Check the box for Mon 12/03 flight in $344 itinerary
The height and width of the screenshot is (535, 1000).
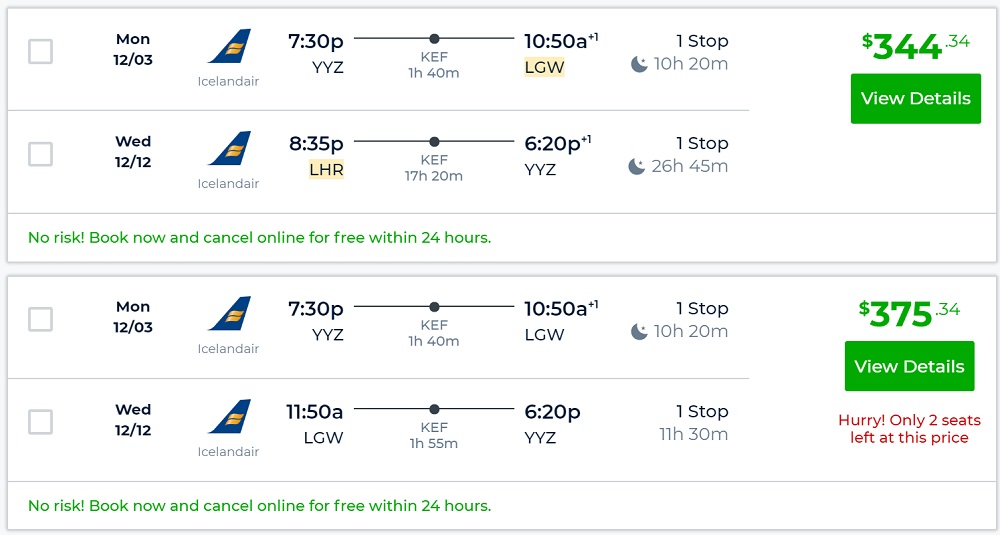[40, 51]
